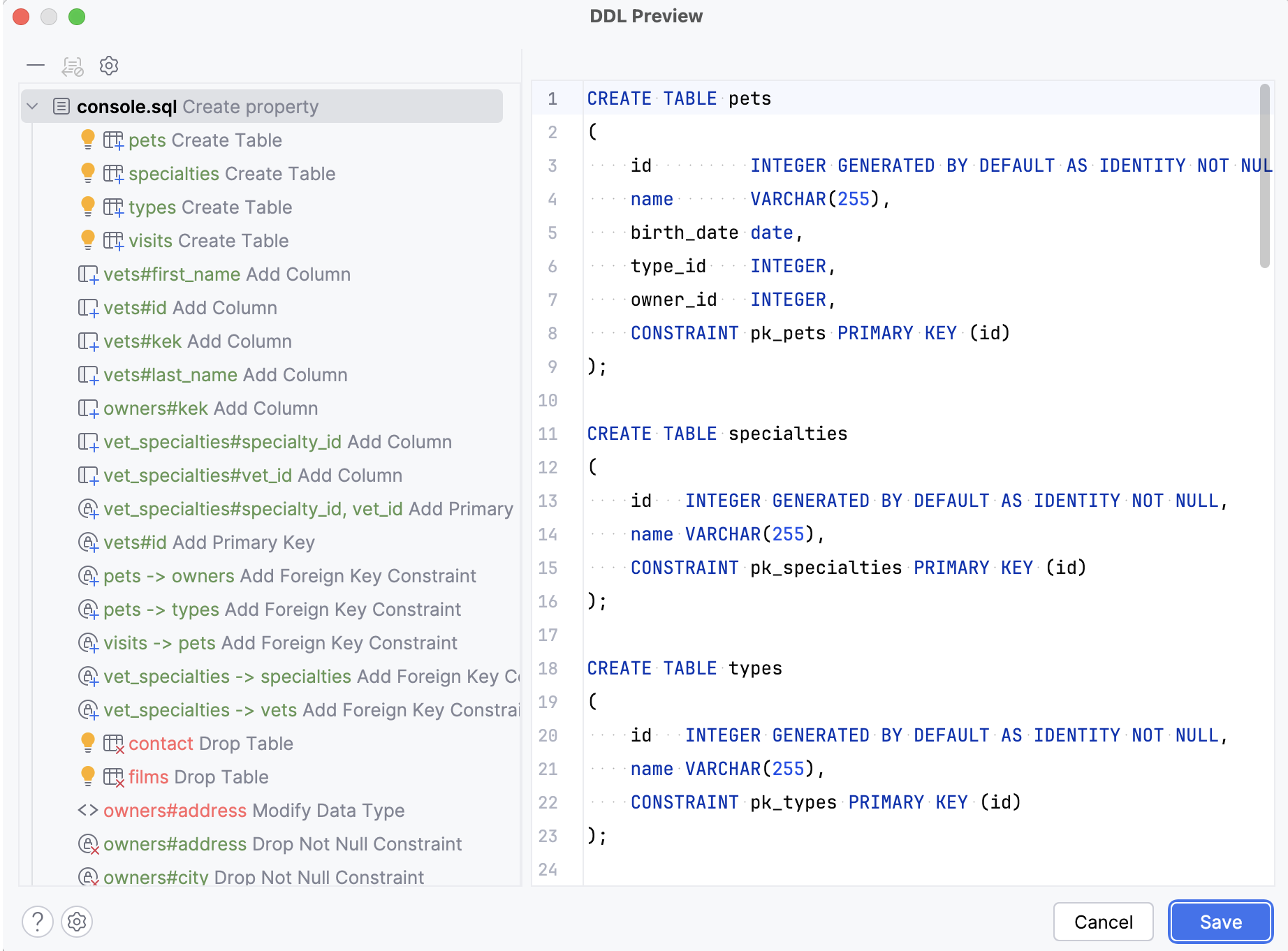
Task: Click the excluded-statements toolbar icon beside the gear
Action: click(x=71, y=66)
